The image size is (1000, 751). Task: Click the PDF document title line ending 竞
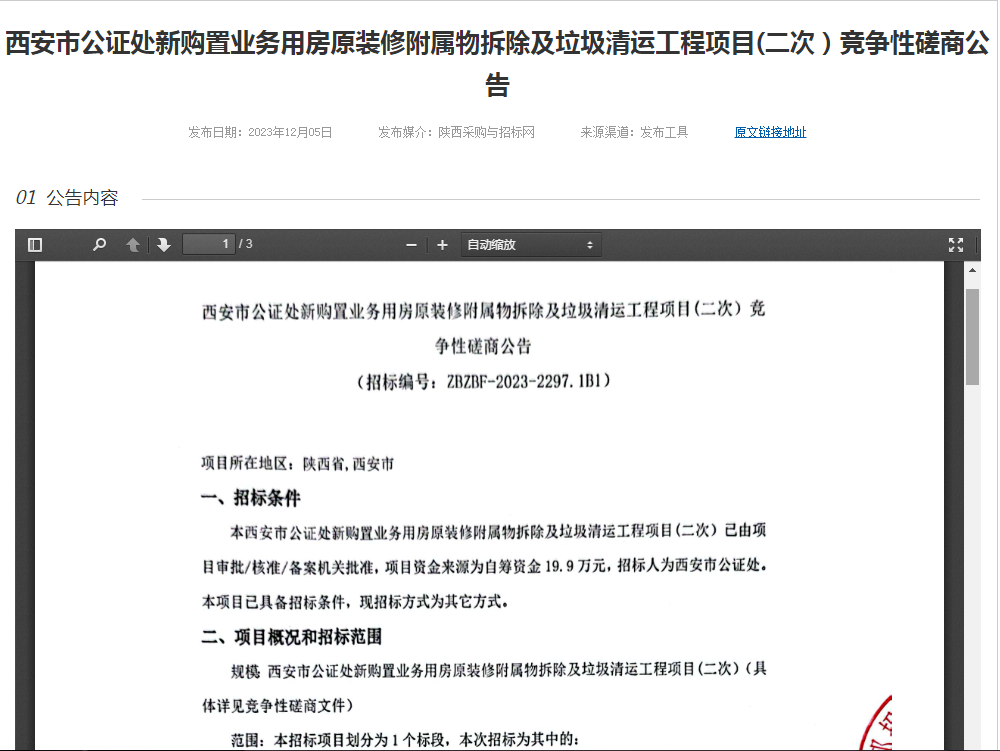pos(483,310)
